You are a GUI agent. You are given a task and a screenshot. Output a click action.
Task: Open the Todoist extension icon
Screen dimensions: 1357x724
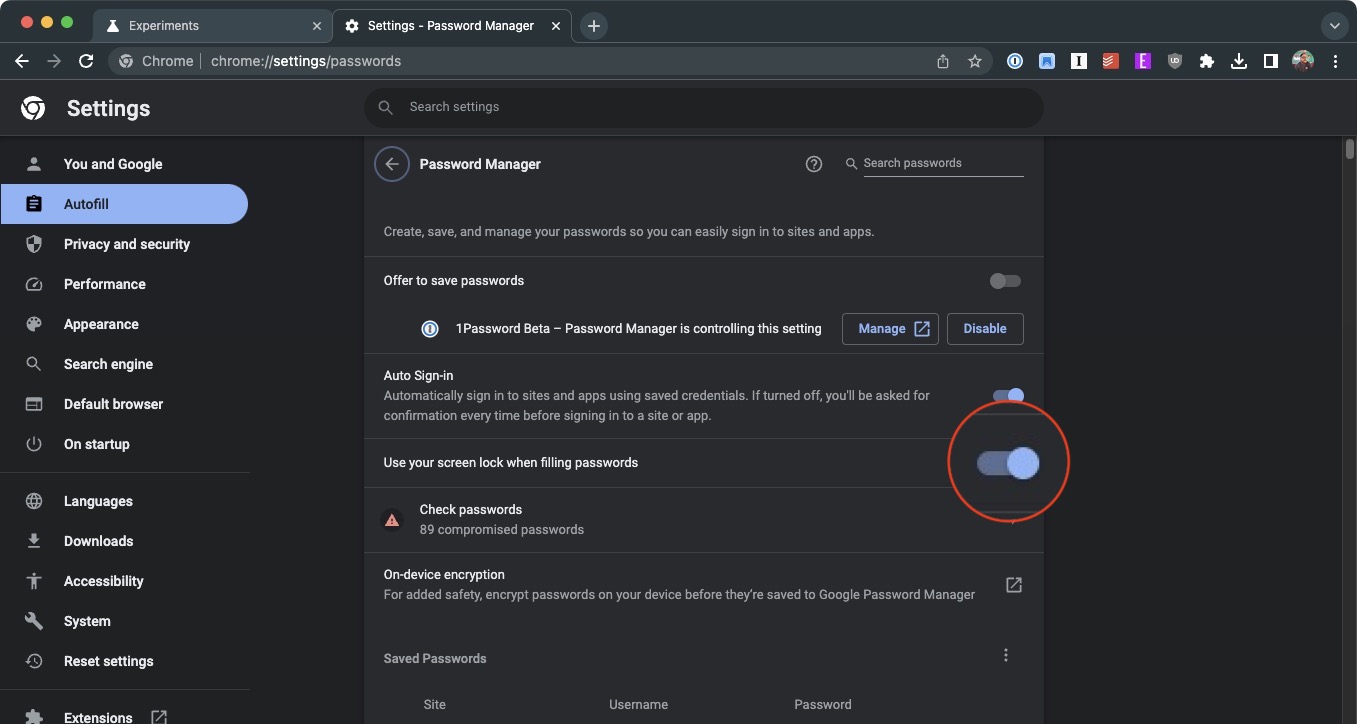pyautogui.click(x=1111, y=61)
